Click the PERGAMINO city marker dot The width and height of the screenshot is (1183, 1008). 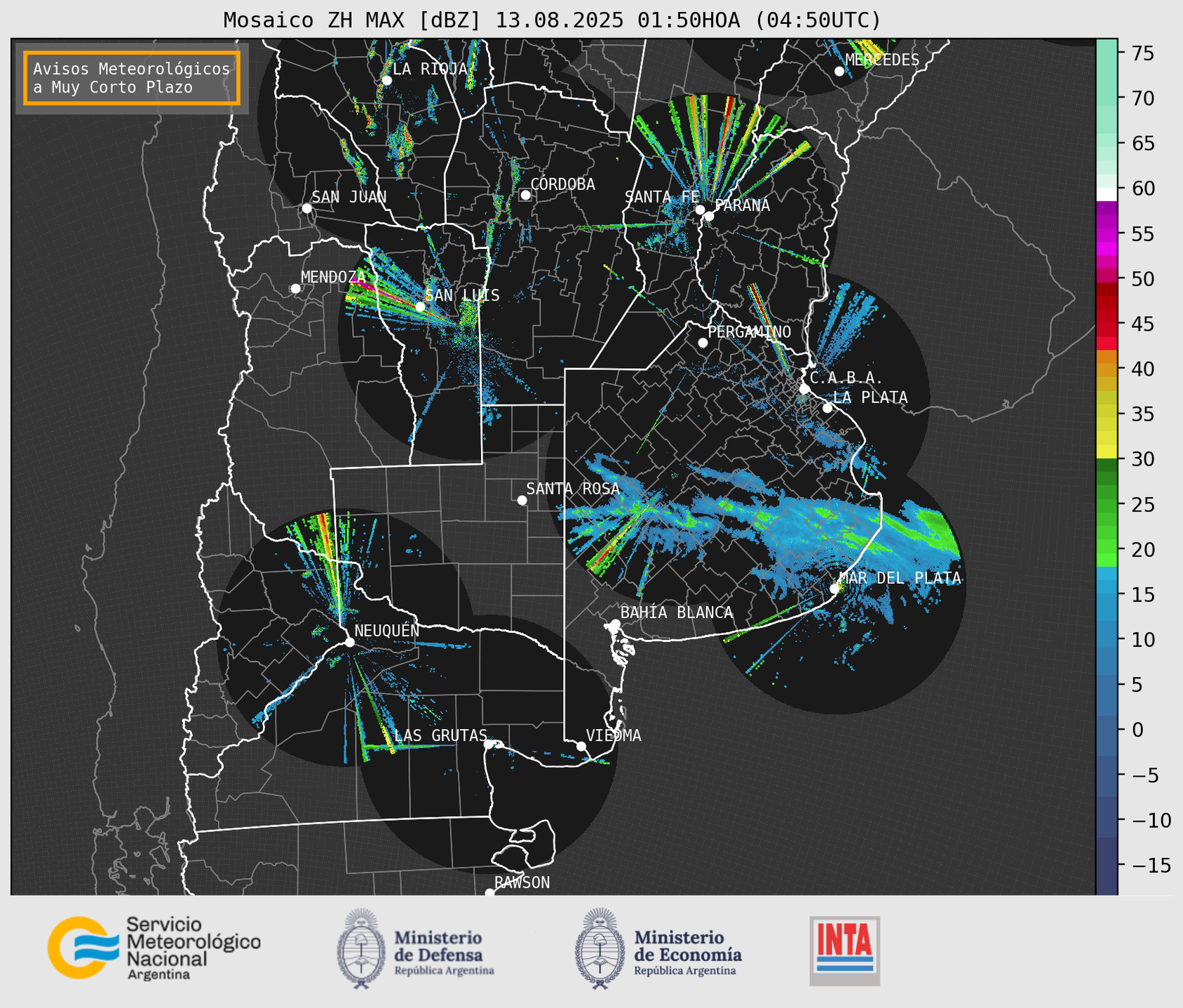703,343
